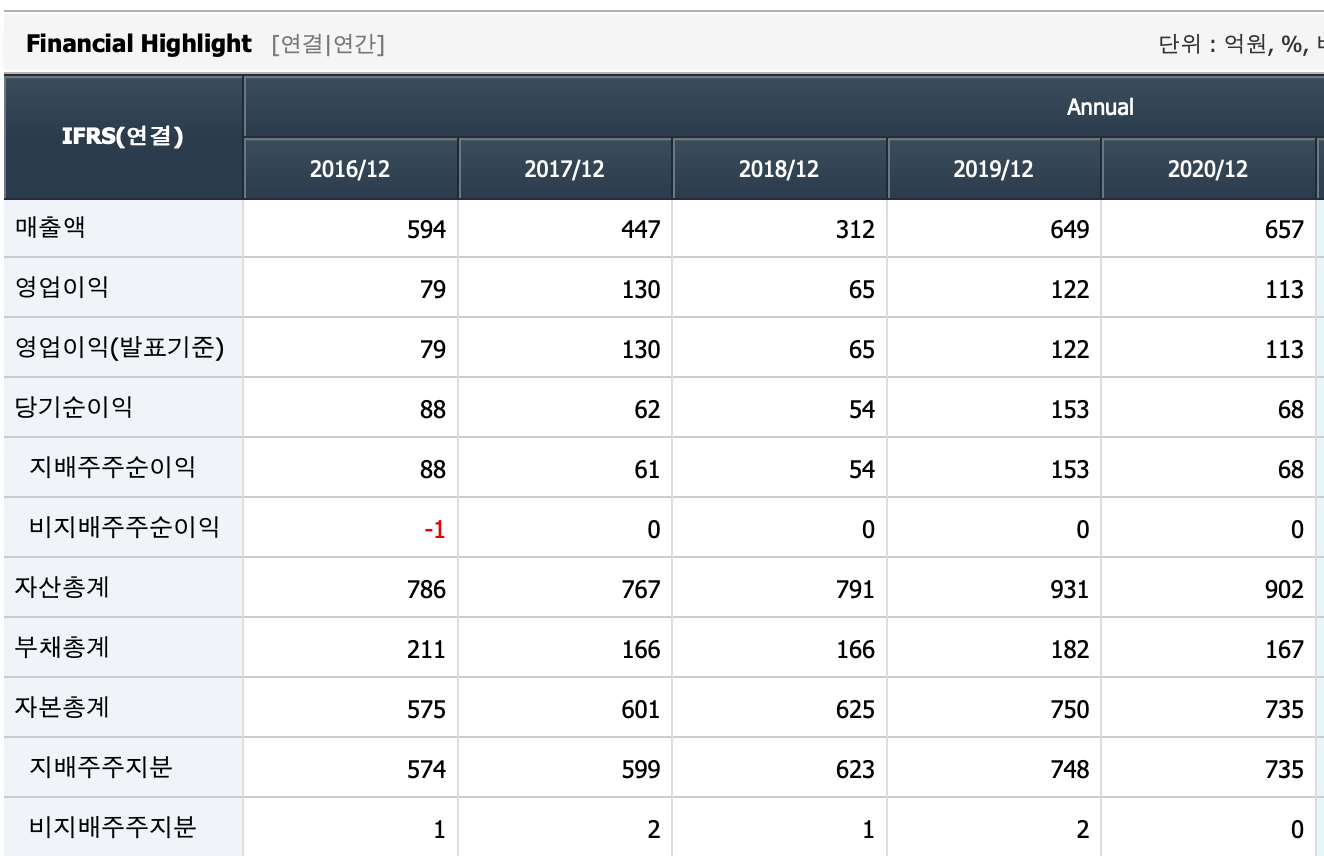Click 자산총계 value 931 for 2019/12
The image size is (1324, 856).
(x=1069, y=590)
